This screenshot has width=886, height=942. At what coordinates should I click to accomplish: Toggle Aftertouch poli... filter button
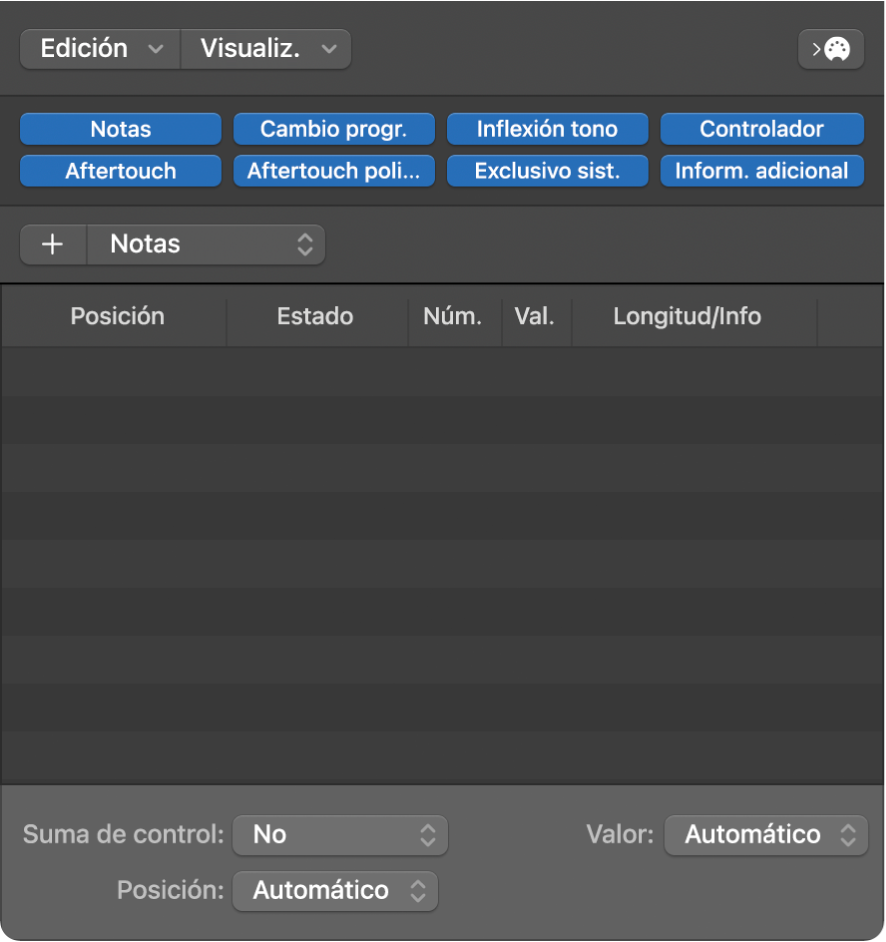[334, 171]
